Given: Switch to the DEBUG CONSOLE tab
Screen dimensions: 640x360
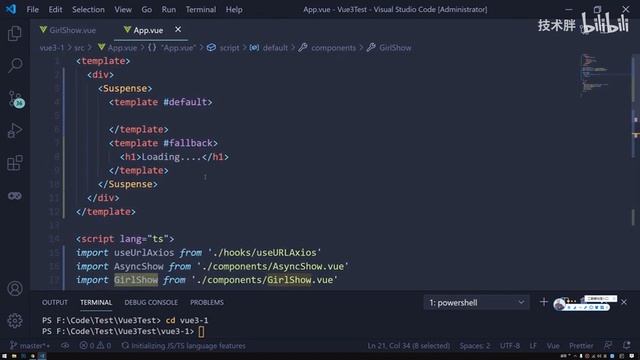Looking at the screenshot, I should tap(151, 302).
